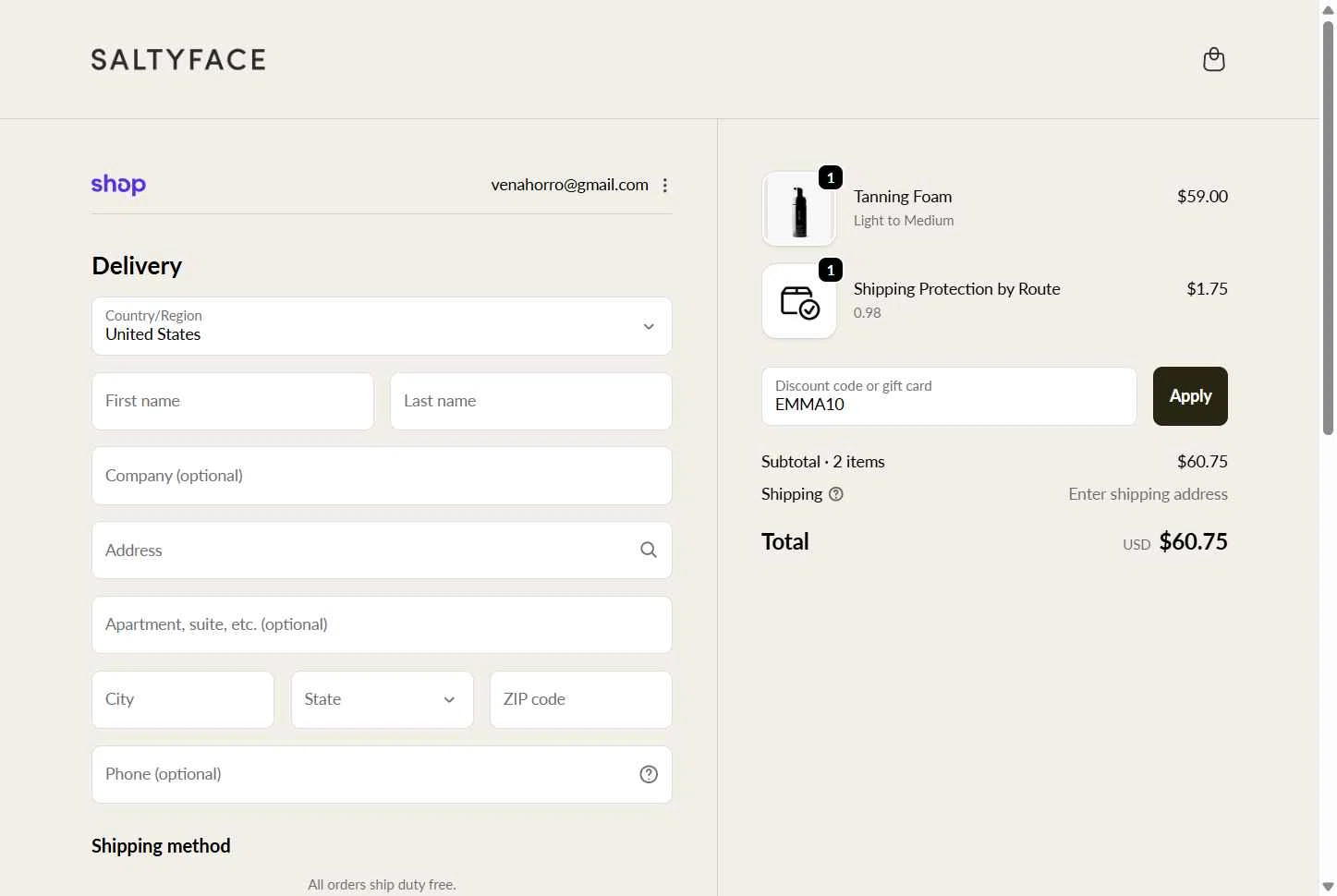Image resolution: width=1337 pixels, height=896 pixels.
Task: Click the Delivery heading
Action: coord(137,266)
